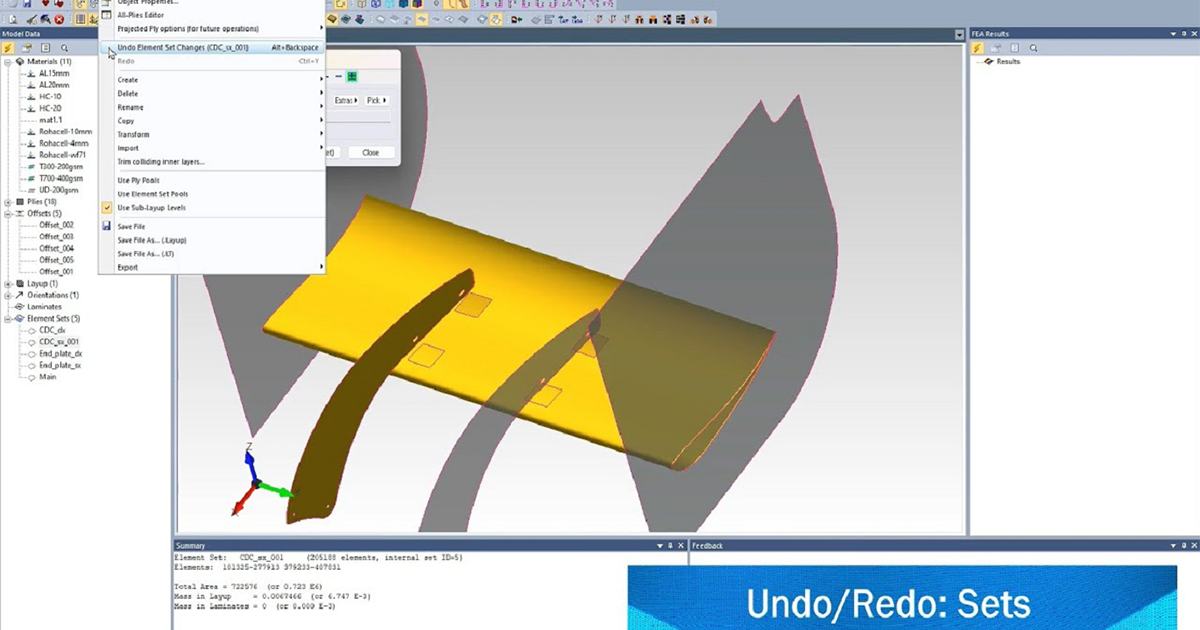Enable the Use Ply Pools option
The height and width of the screenshot is (630, 1200).
(138, 180)
